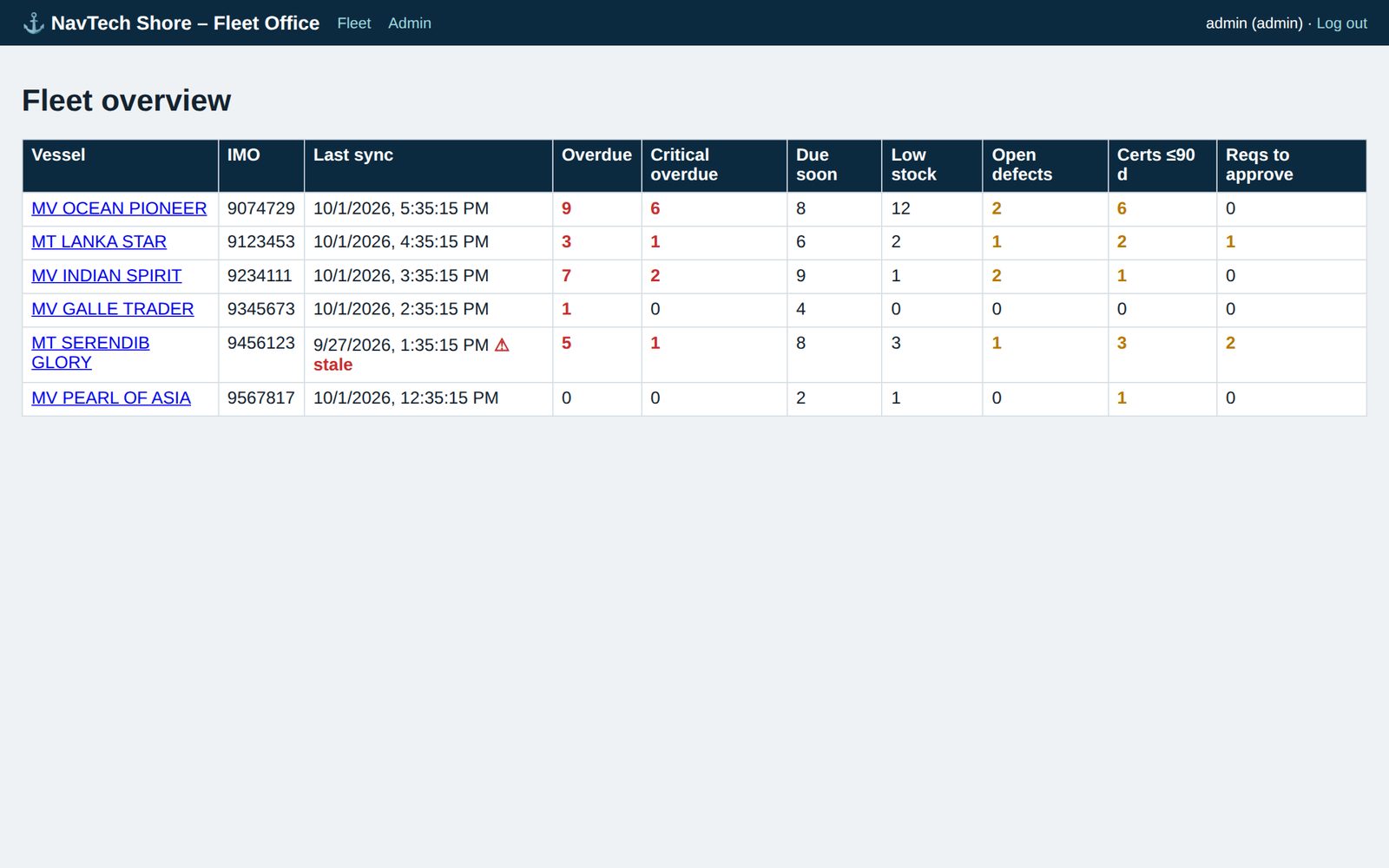1389x868 pixels.
Task: Click the anchor logo icon in the header
Action: point(33,23)
